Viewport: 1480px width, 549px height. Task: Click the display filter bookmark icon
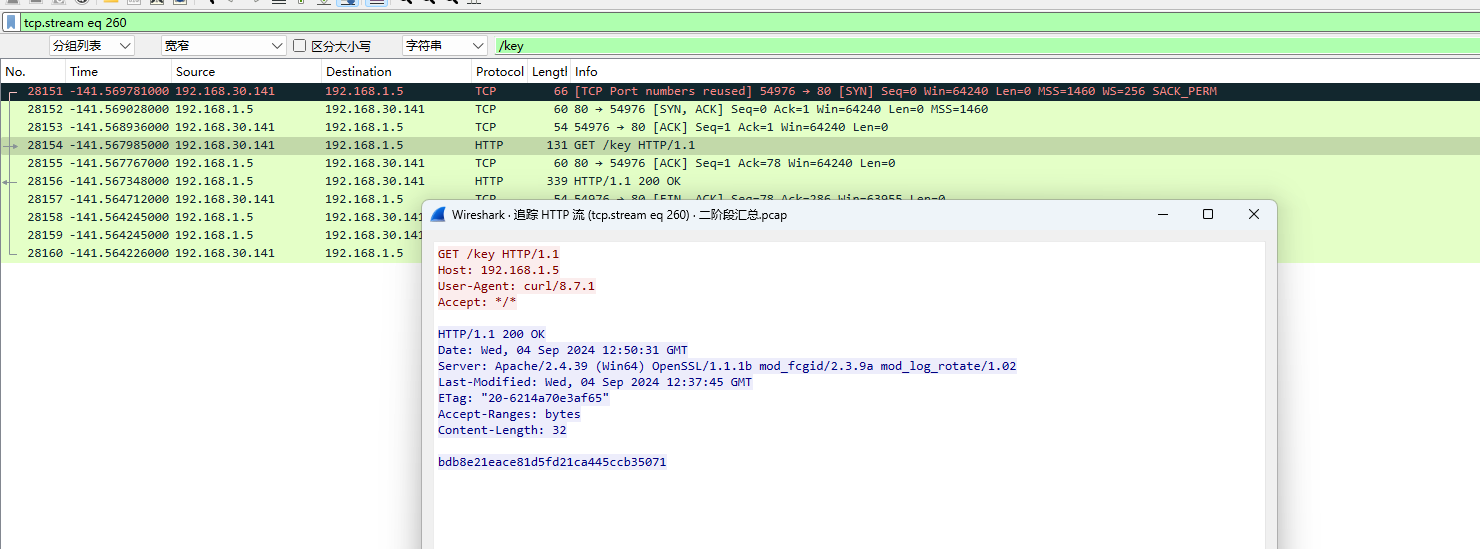pos(11,22)
